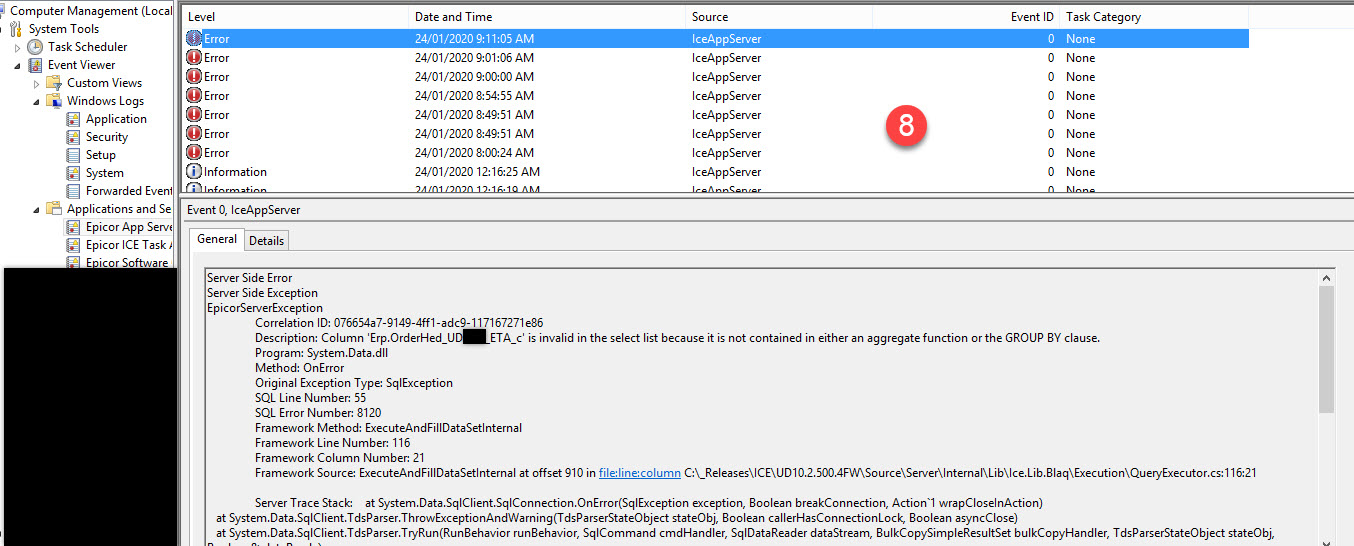The width and height of the screenshot is (1354, 546).
Task: Click the Setup log icon
Action: 73,155
